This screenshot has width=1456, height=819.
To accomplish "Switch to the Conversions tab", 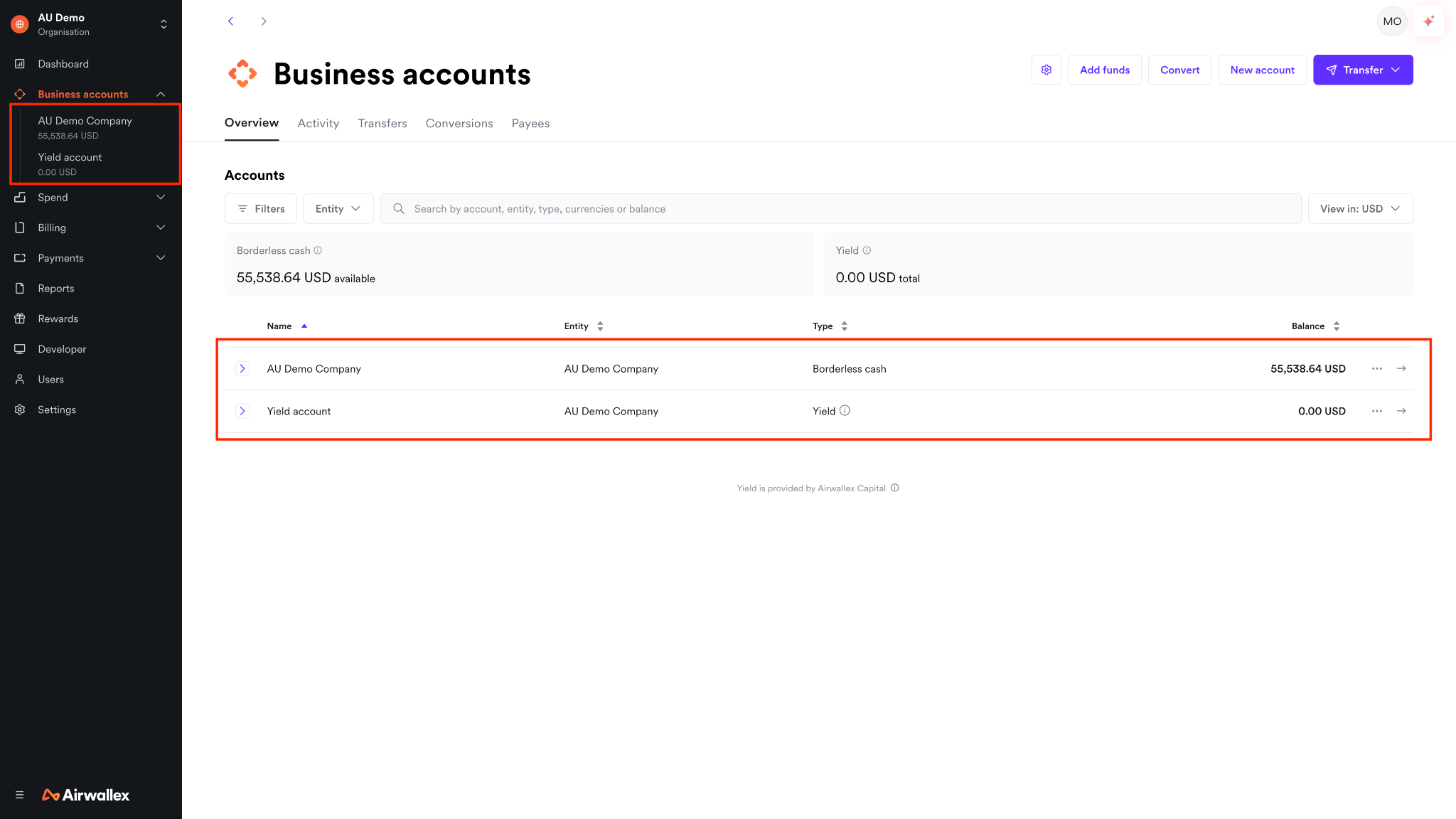I will pos(459,124).
